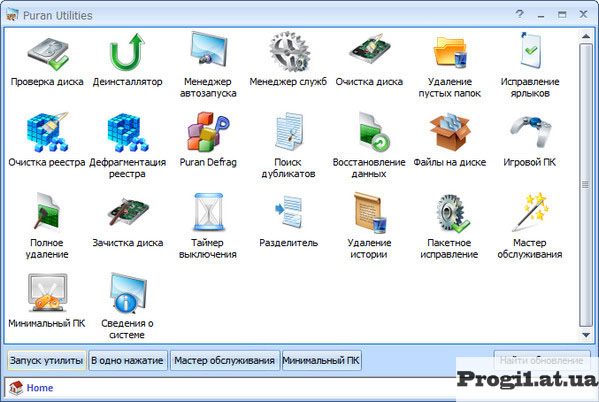Open the Файлы на диске box icon

(x=450, y=133)
